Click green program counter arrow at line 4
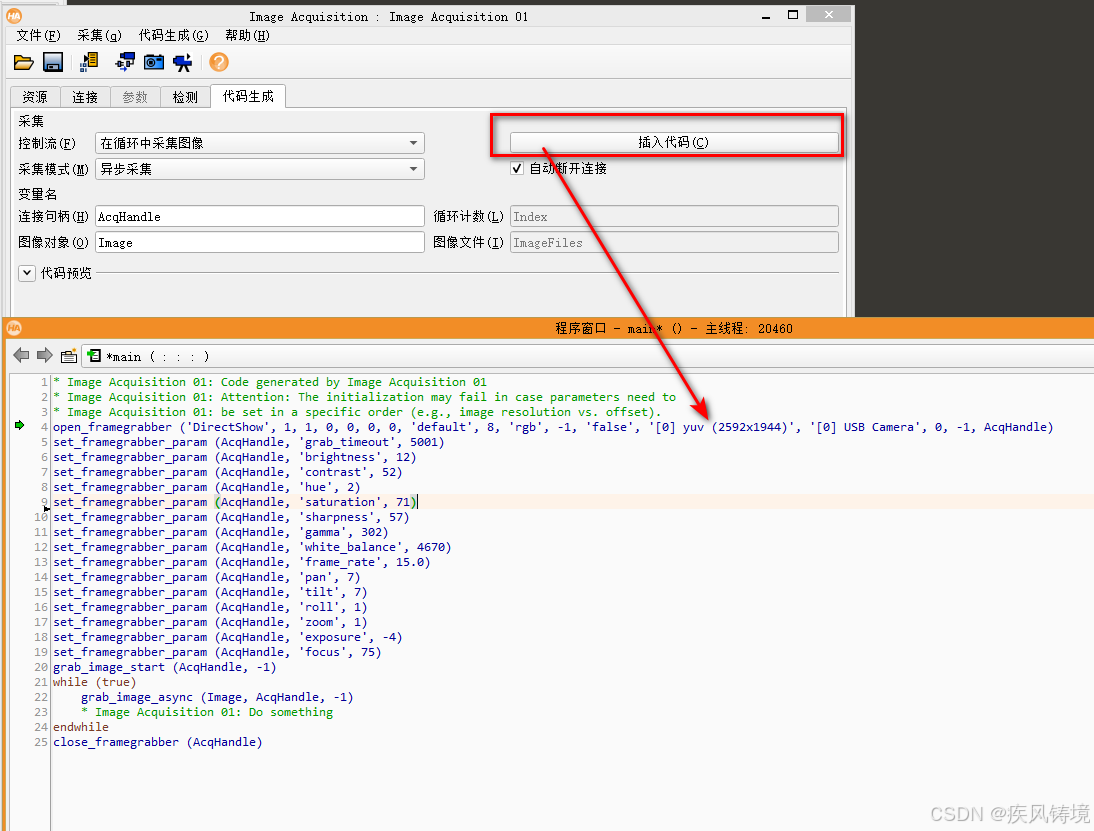The height and width of the screenshot is (831, 1094). 20,425
